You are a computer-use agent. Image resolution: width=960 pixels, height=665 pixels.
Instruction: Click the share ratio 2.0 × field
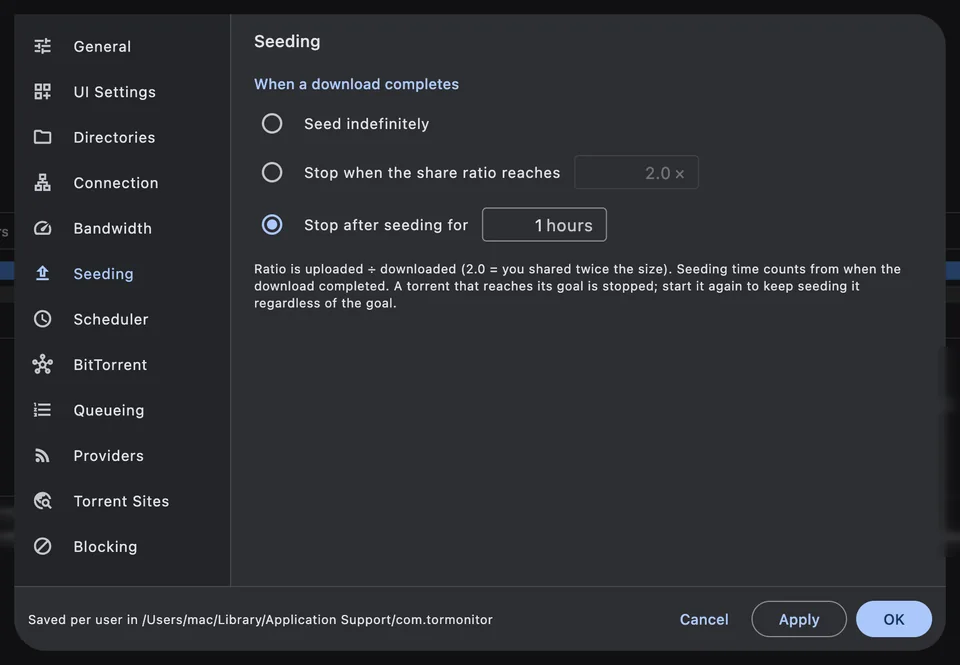point(636,173)
